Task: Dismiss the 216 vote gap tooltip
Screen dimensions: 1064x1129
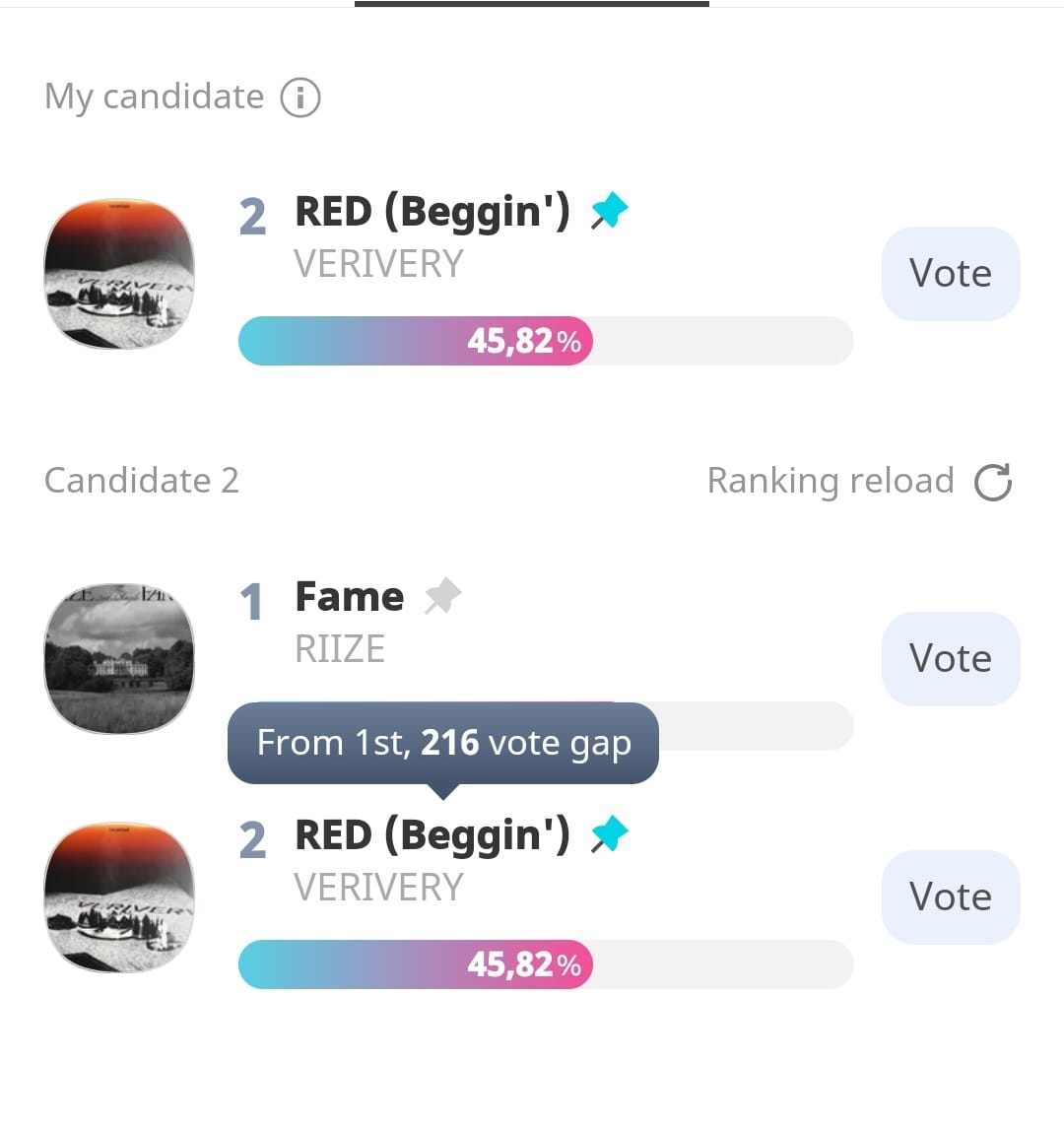Action: pos(442,743)
